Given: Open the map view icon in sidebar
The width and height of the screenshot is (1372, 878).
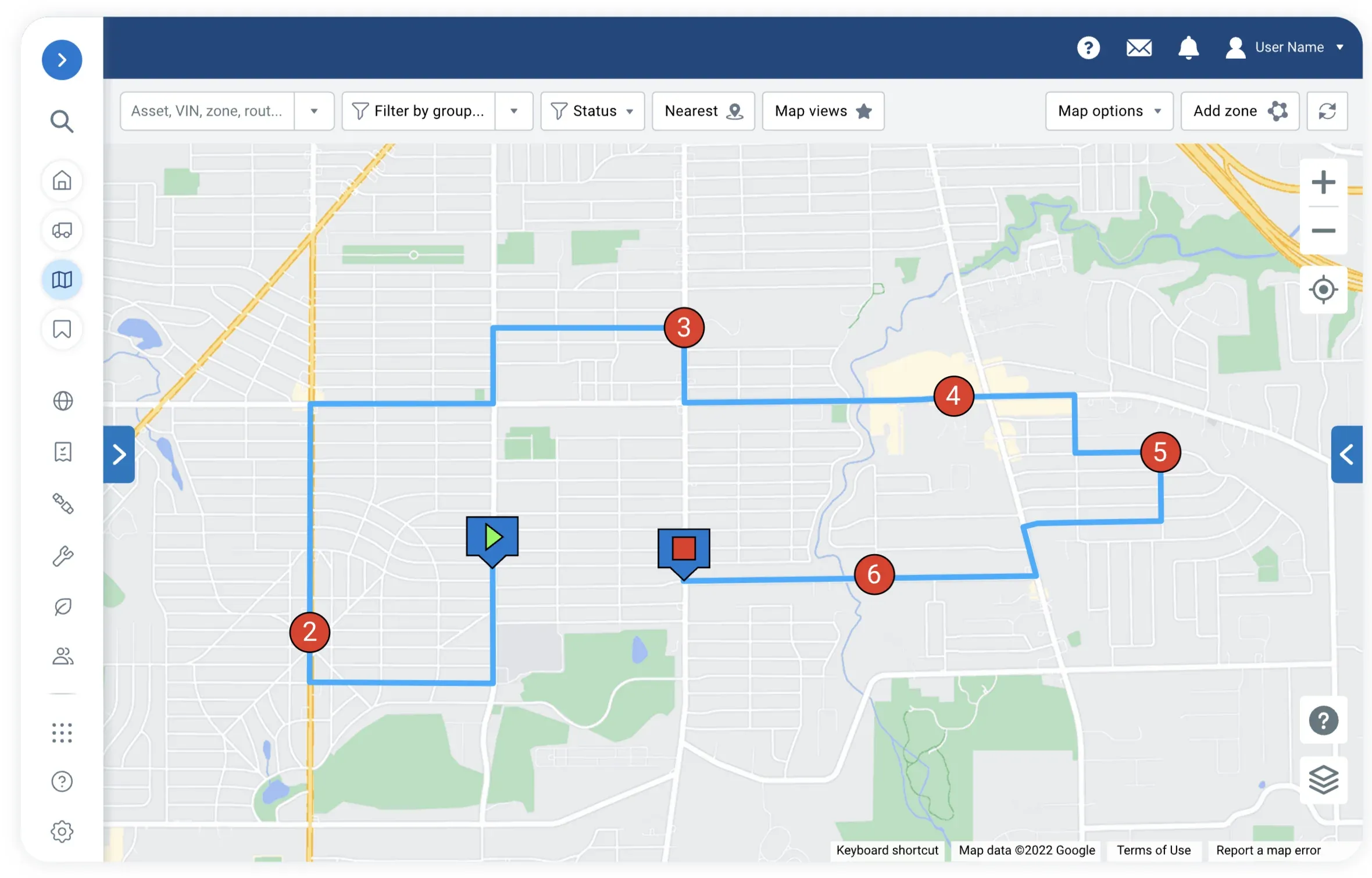Looking at the screenshot, I should click(x=61, y=278).
